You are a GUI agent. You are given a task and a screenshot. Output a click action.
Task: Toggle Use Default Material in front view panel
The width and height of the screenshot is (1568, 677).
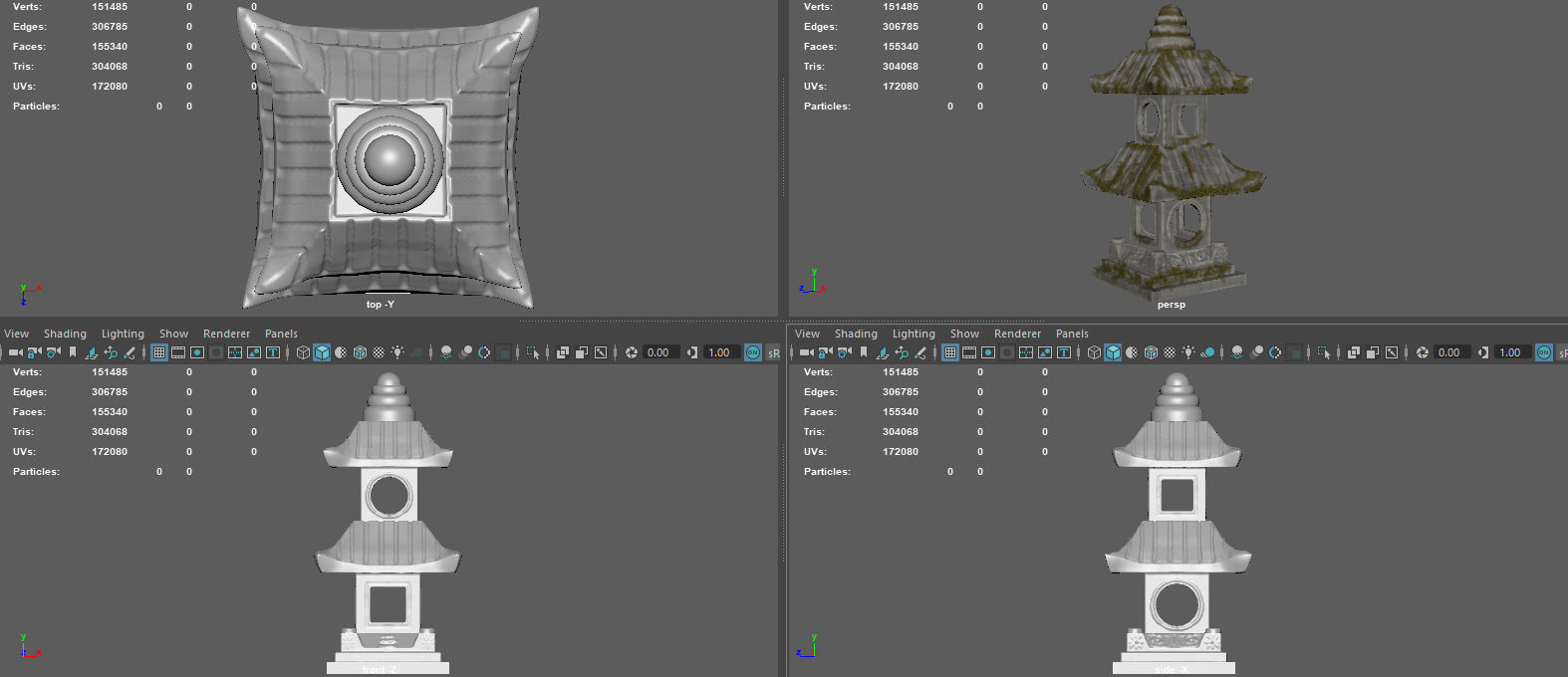tap(341, 352)
